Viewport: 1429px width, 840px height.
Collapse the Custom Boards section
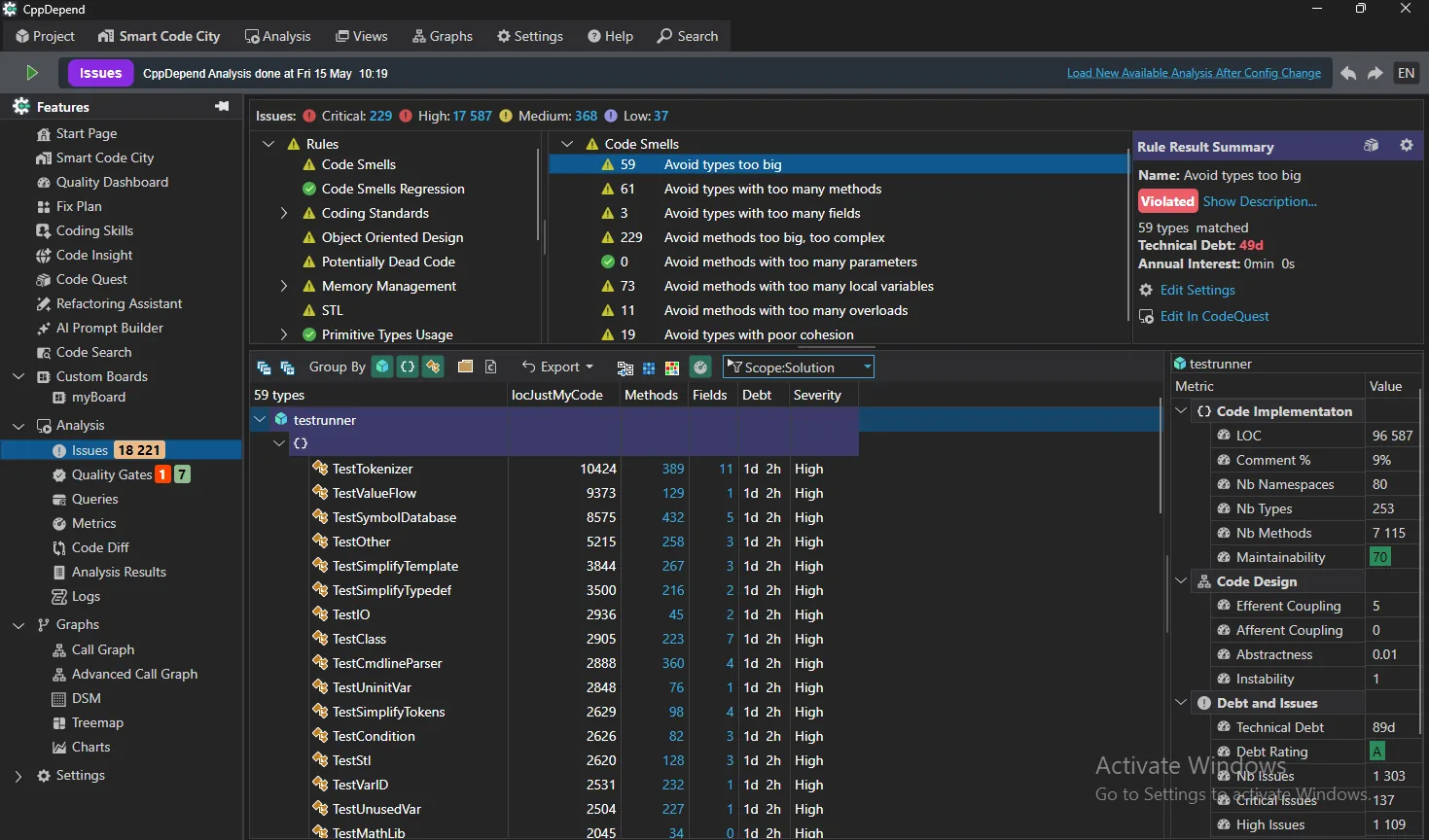pos(18,376)
